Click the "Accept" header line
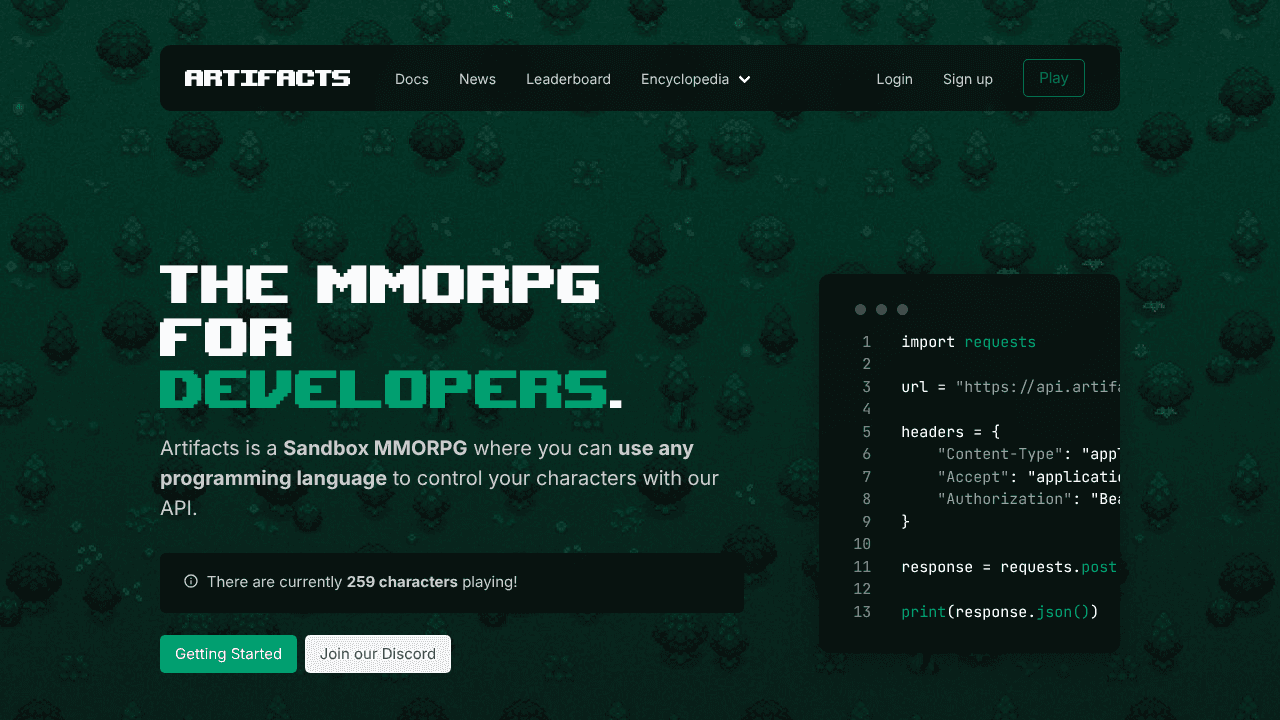 pos(1027,477)
